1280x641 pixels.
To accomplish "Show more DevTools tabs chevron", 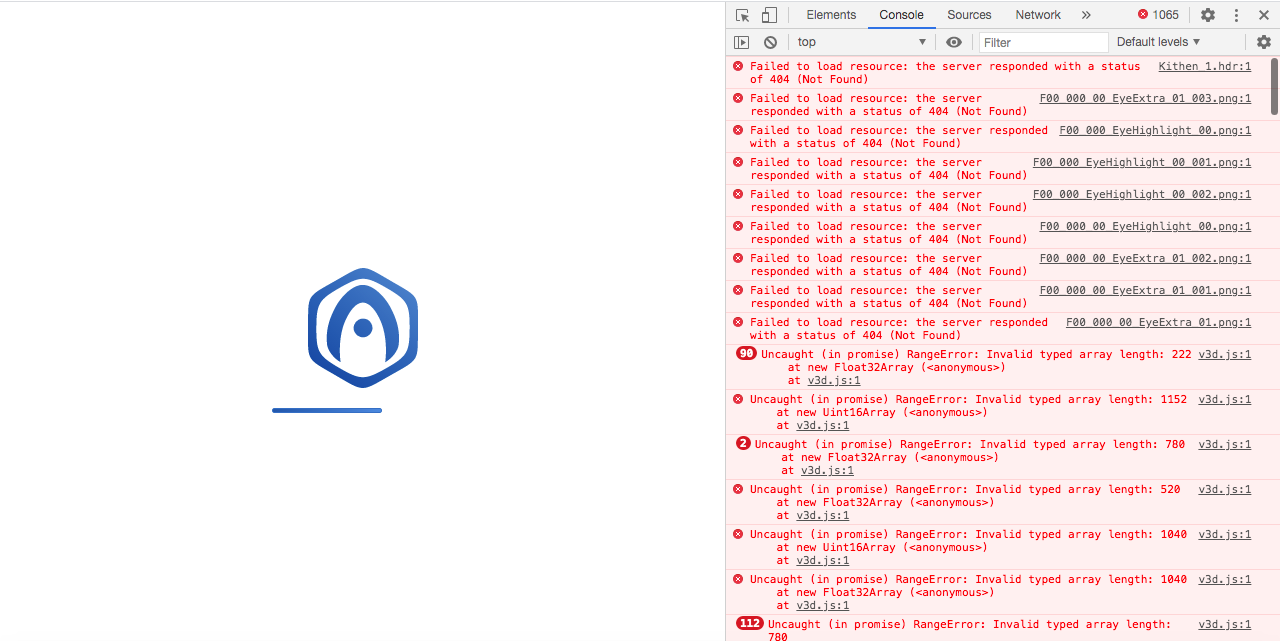I will [1086, 15].
